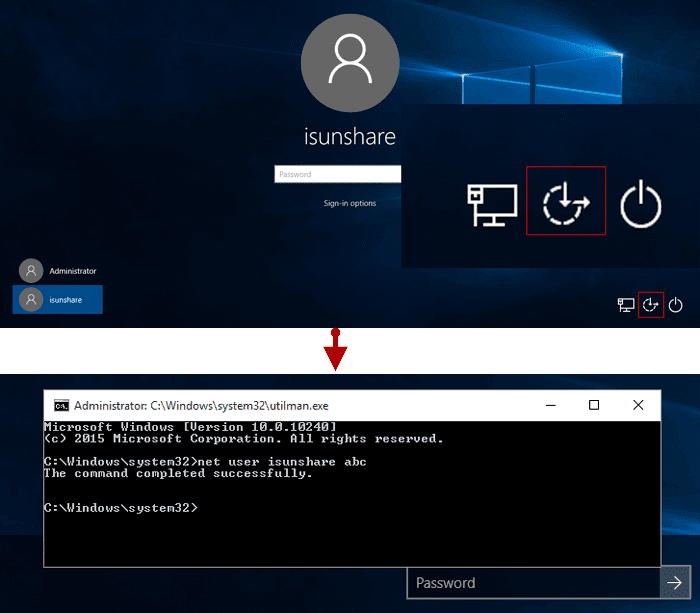
Task: Click the enlarged network monitor icon
Action: pos(492,205)
